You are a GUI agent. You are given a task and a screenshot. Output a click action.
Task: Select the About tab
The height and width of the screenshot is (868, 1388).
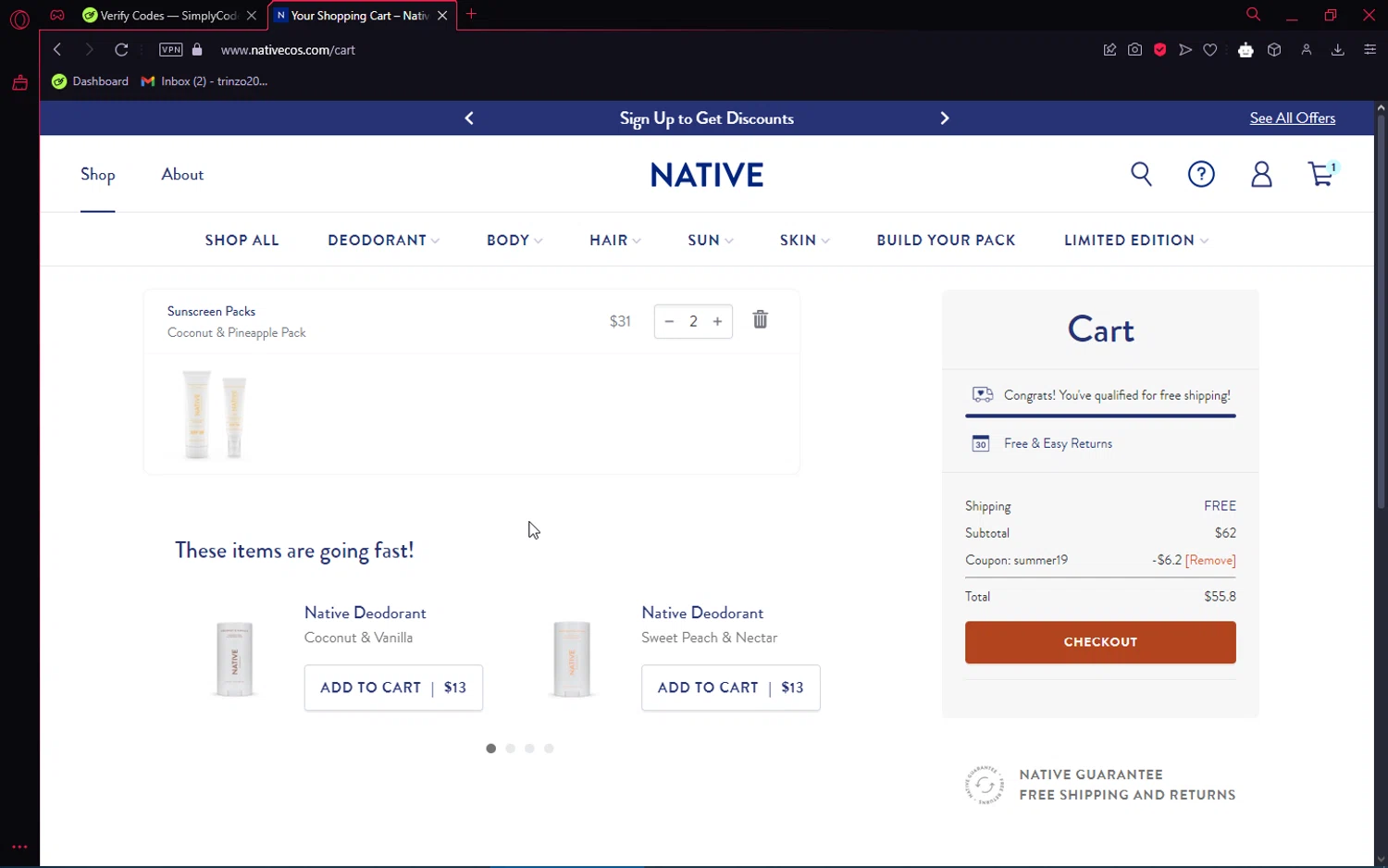182,174
